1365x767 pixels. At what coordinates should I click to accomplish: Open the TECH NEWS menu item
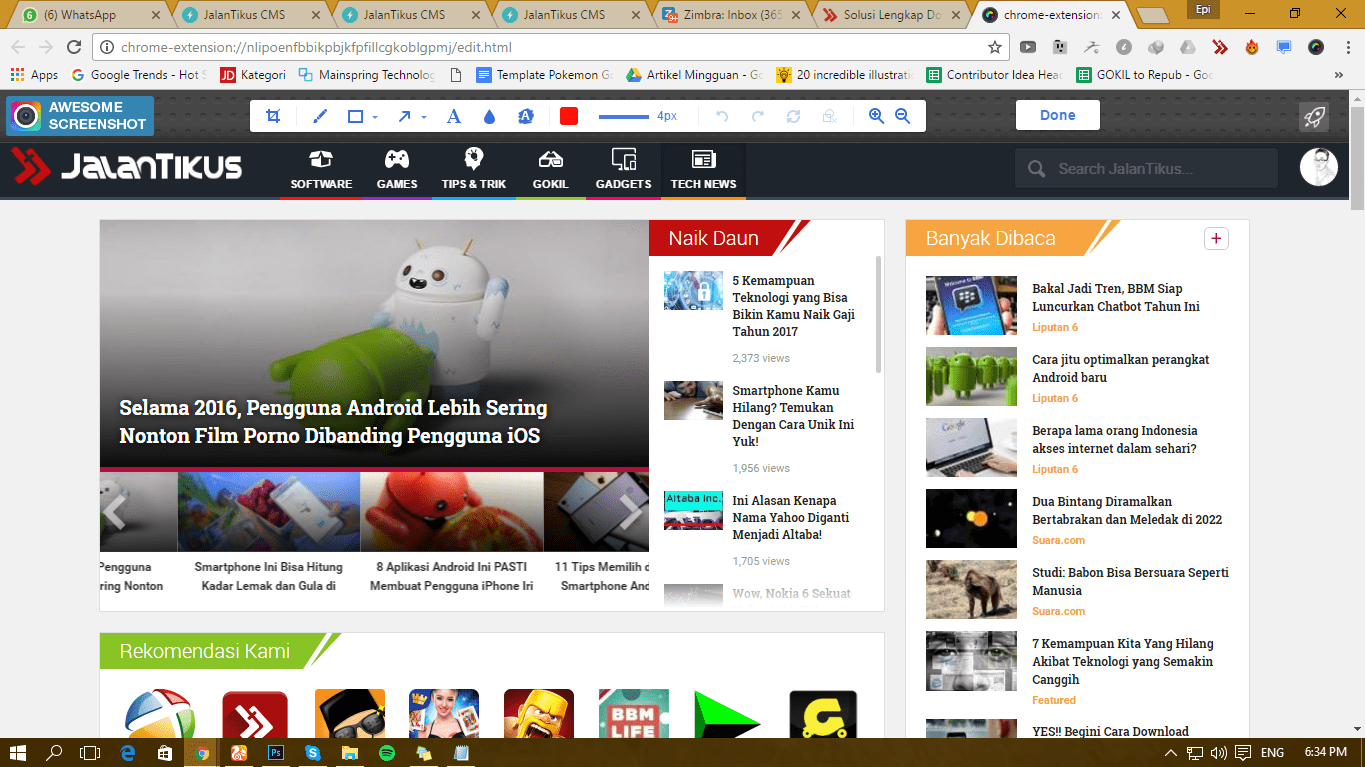coord(703,171)
